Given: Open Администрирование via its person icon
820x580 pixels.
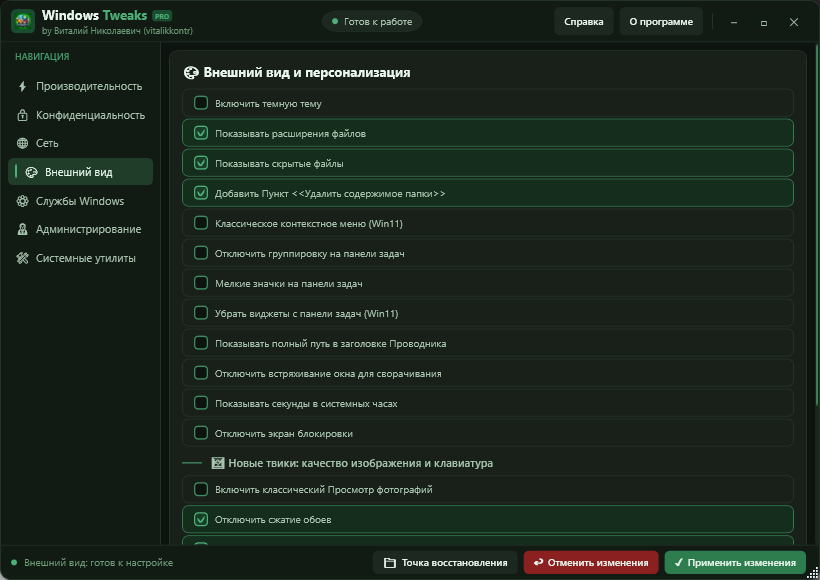Looking at the screenshot, I should pyautogui.click(x=22, y=229).
